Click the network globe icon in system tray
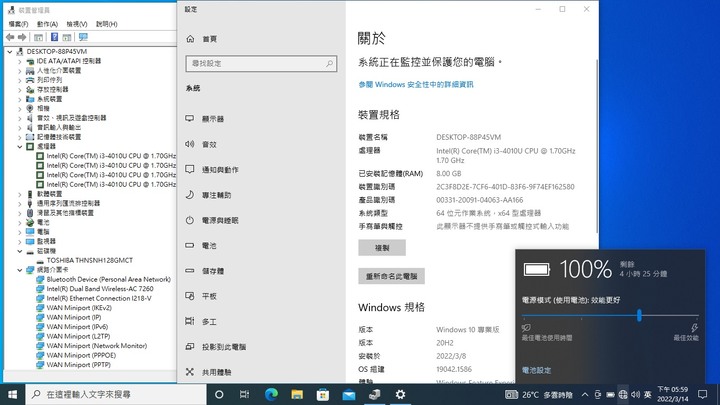The width and height of the screenshot is (720, 405). [x=623, y=394]
